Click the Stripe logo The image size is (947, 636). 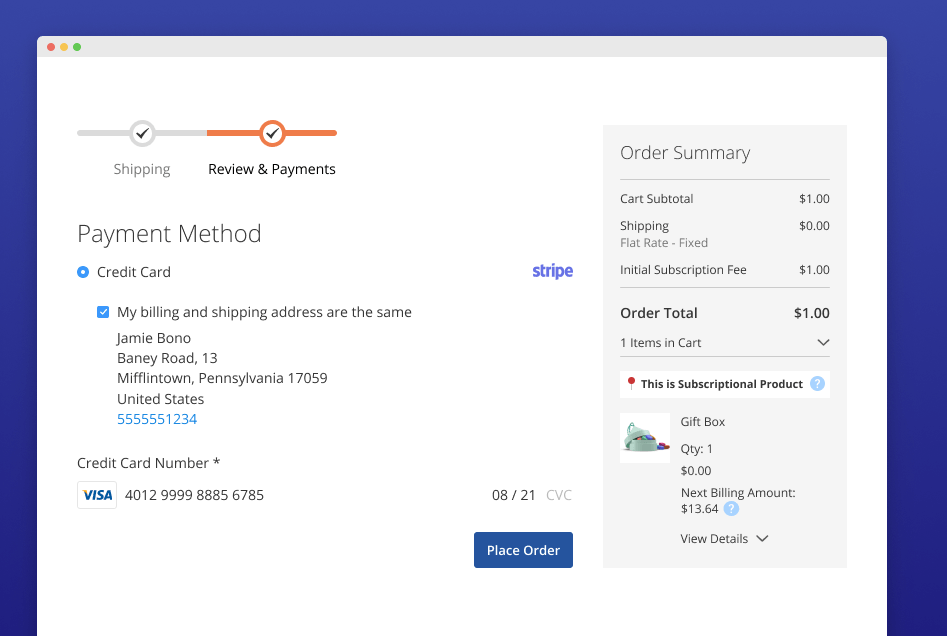(x=552, y=271)
